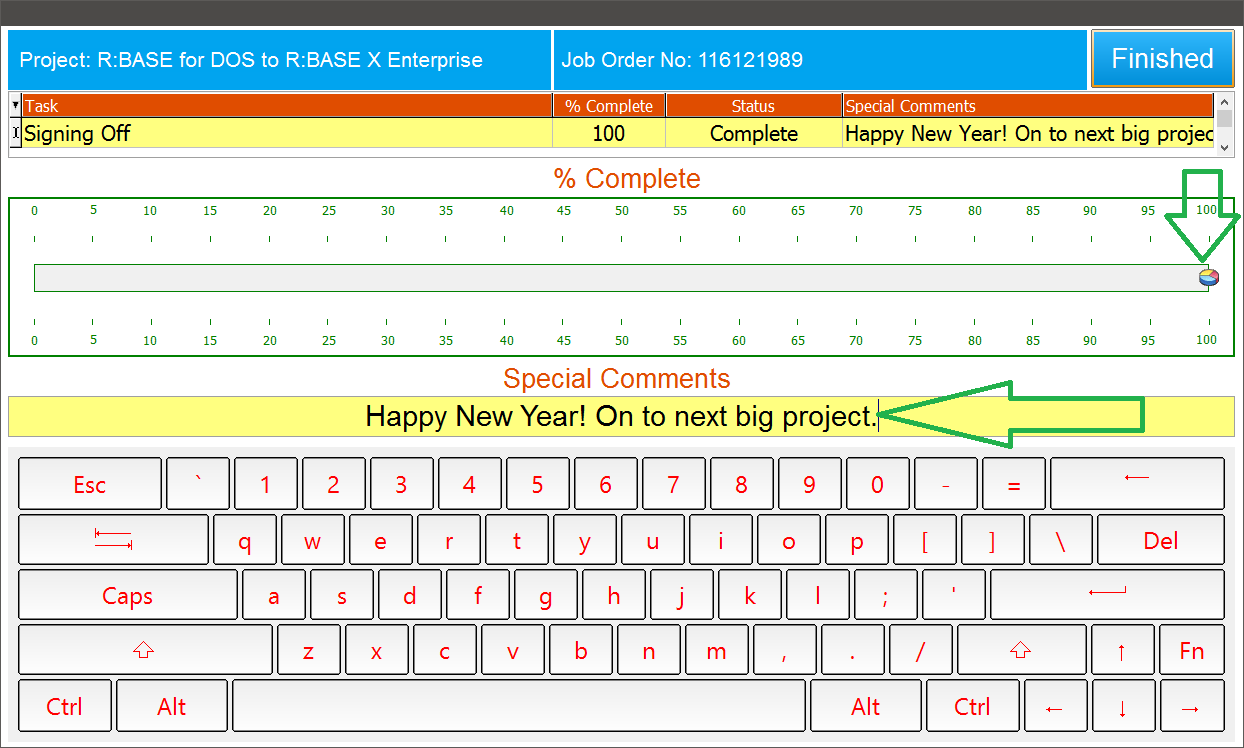
Task: Click the Finished button
Action: tap(1161, 59)
